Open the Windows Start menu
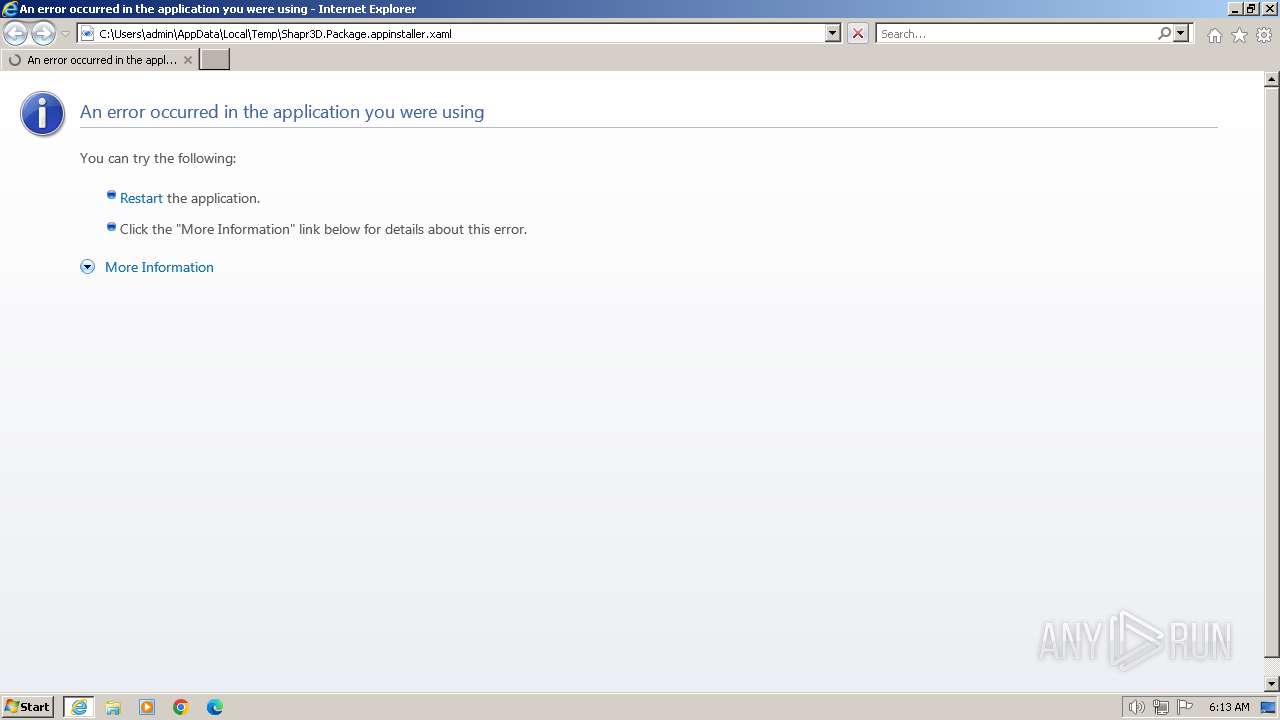The height and width of the screenshot is (720, 1280). pyautogui.click(x=27, y=707)
